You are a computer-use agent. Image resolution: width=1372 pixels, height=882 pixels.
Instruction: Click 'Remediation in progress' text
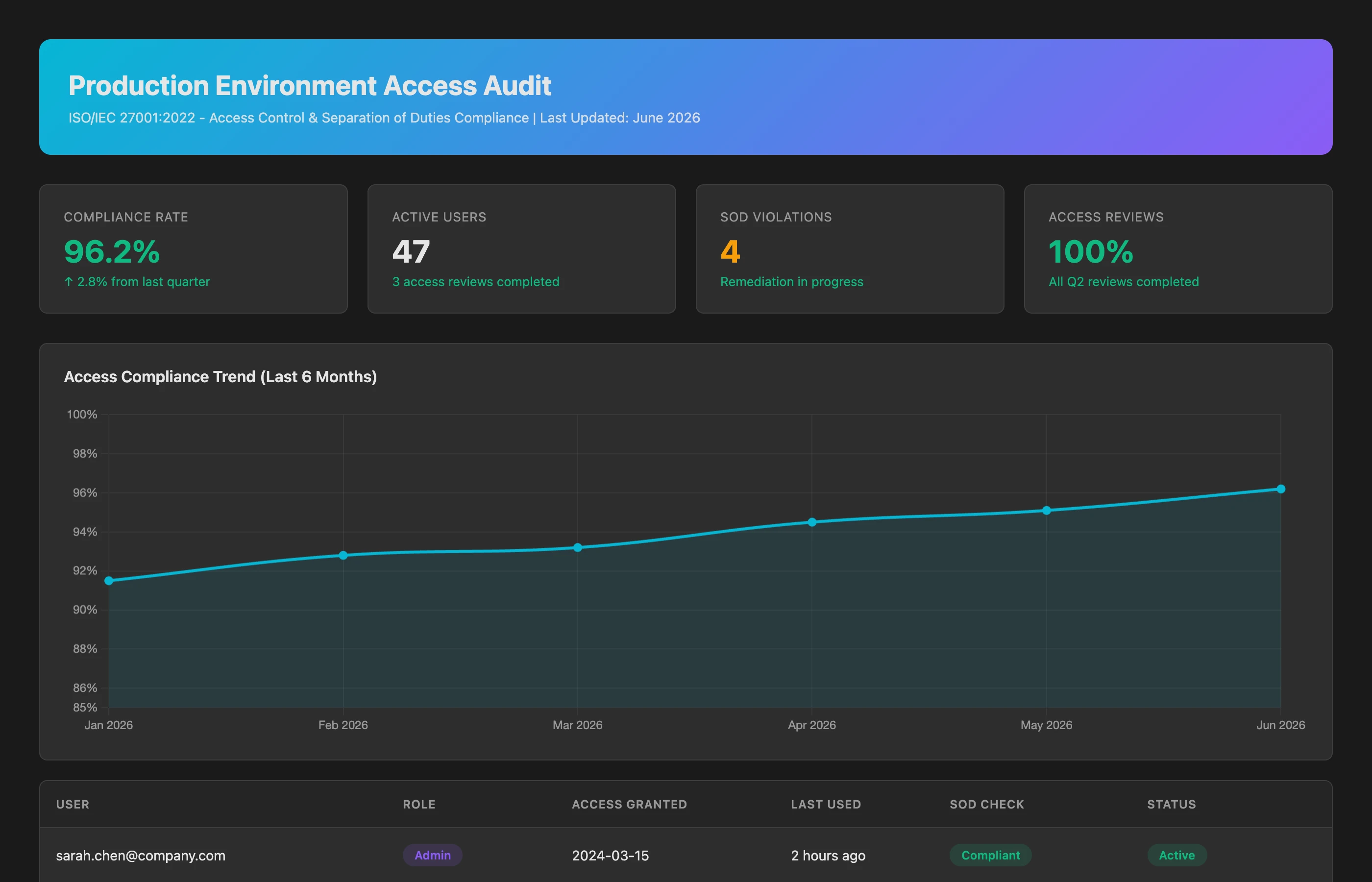click(791, 282)
